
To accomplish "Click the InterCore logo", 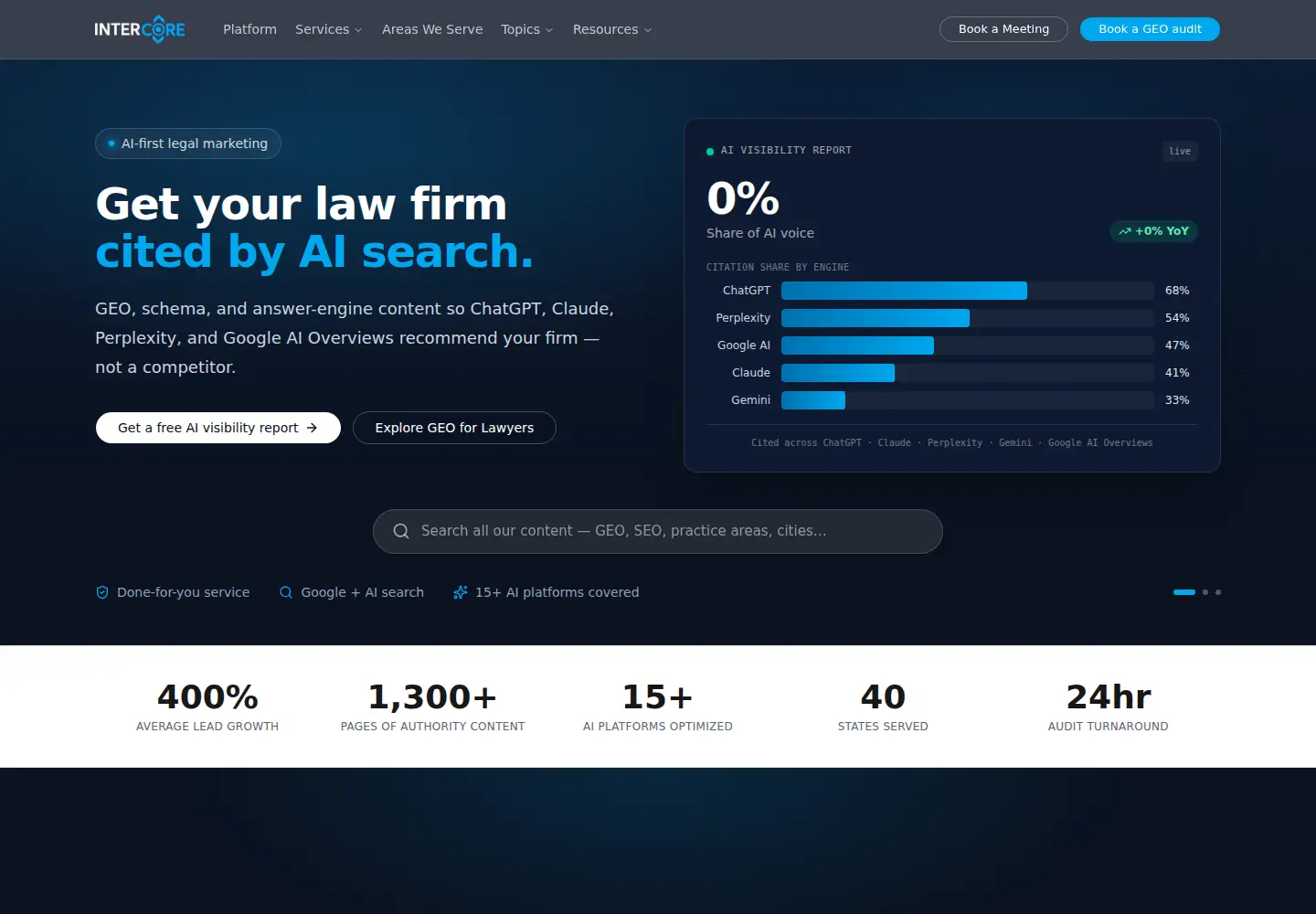I will [x=140, y=29].
